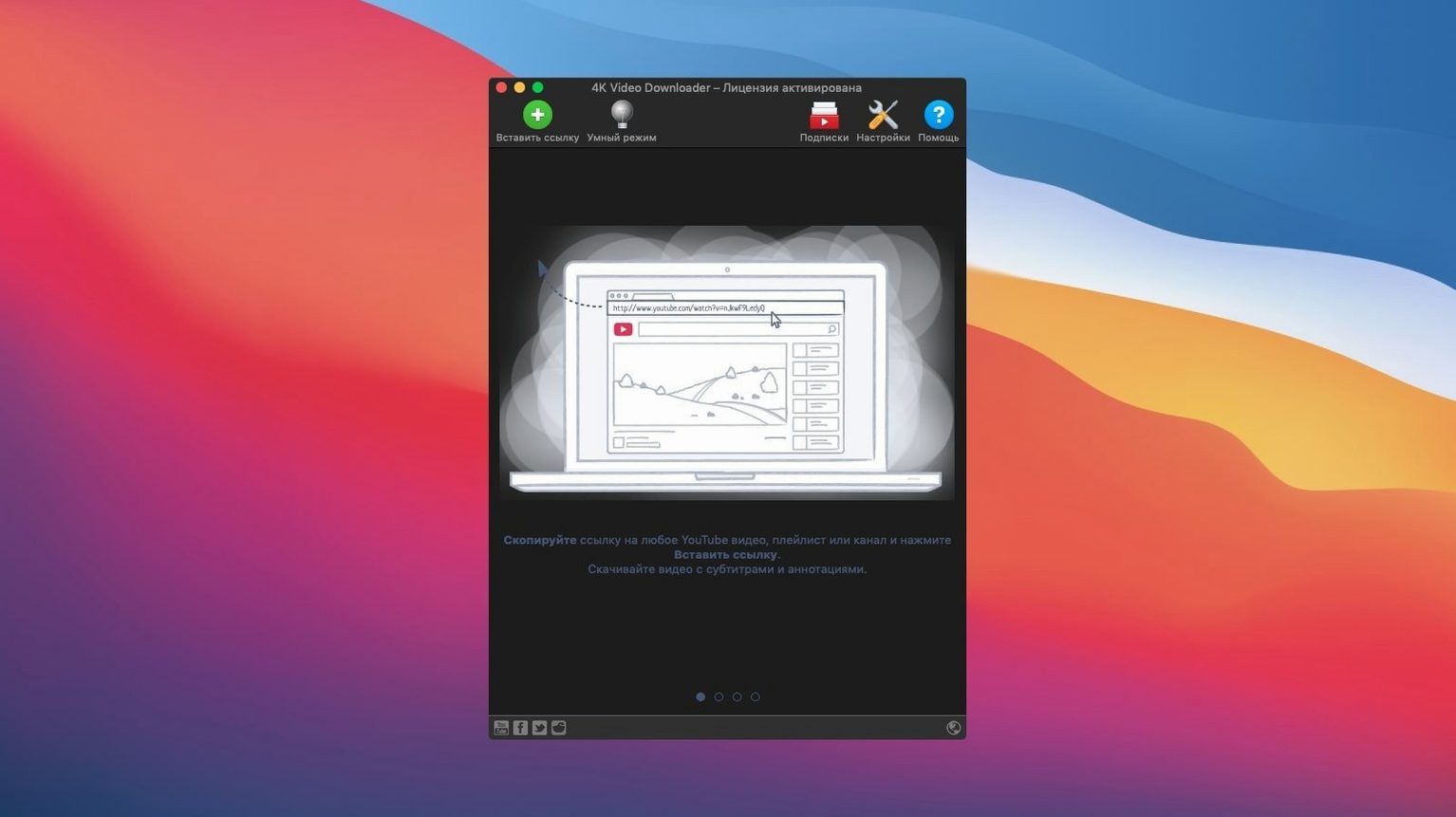Close the 4K Video Downloader window
1456x817 pixels.
click(x=501, y=87)
